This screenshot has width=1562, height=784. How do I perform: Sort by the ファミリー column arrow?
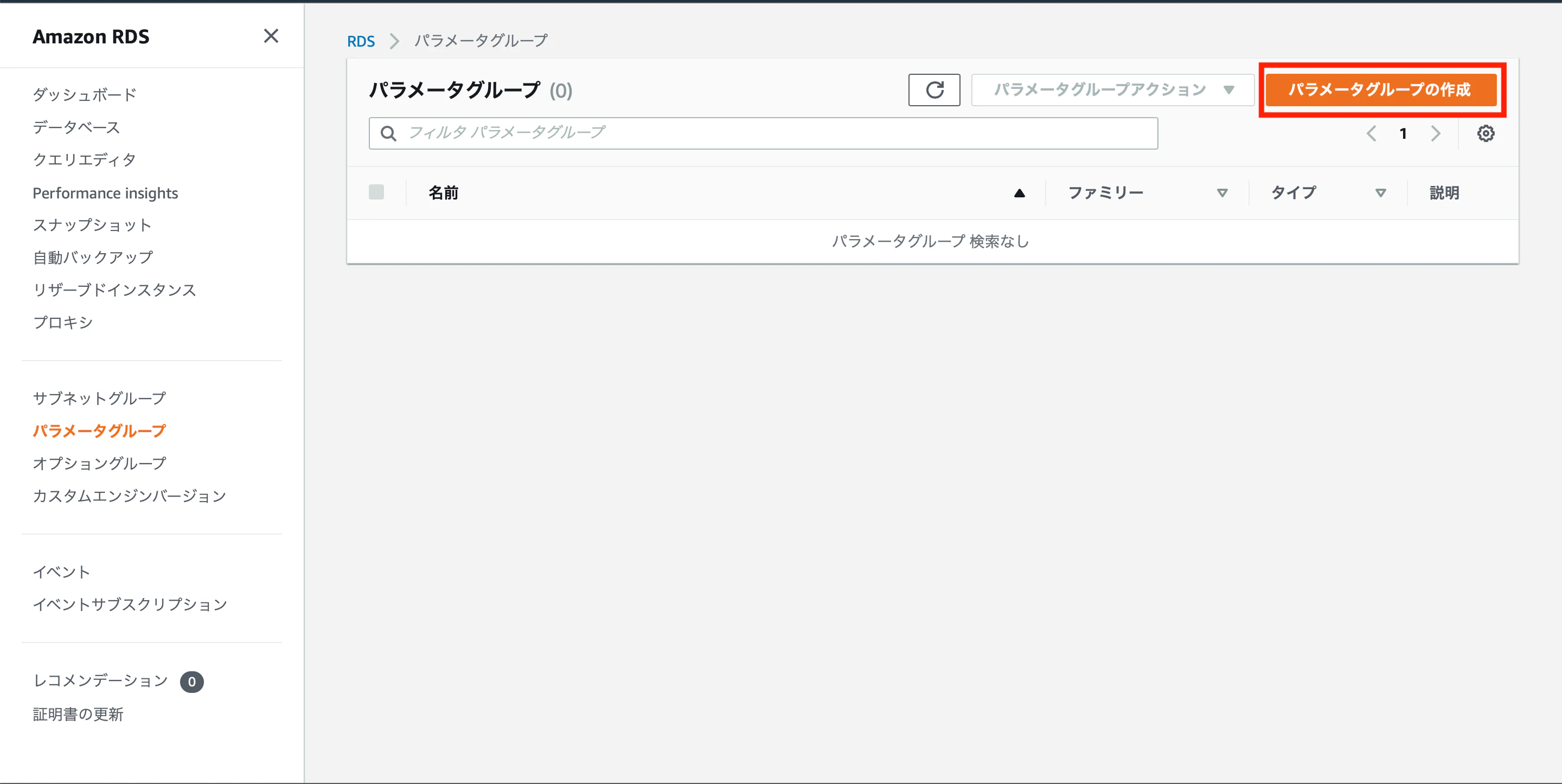click(1222, 193)
